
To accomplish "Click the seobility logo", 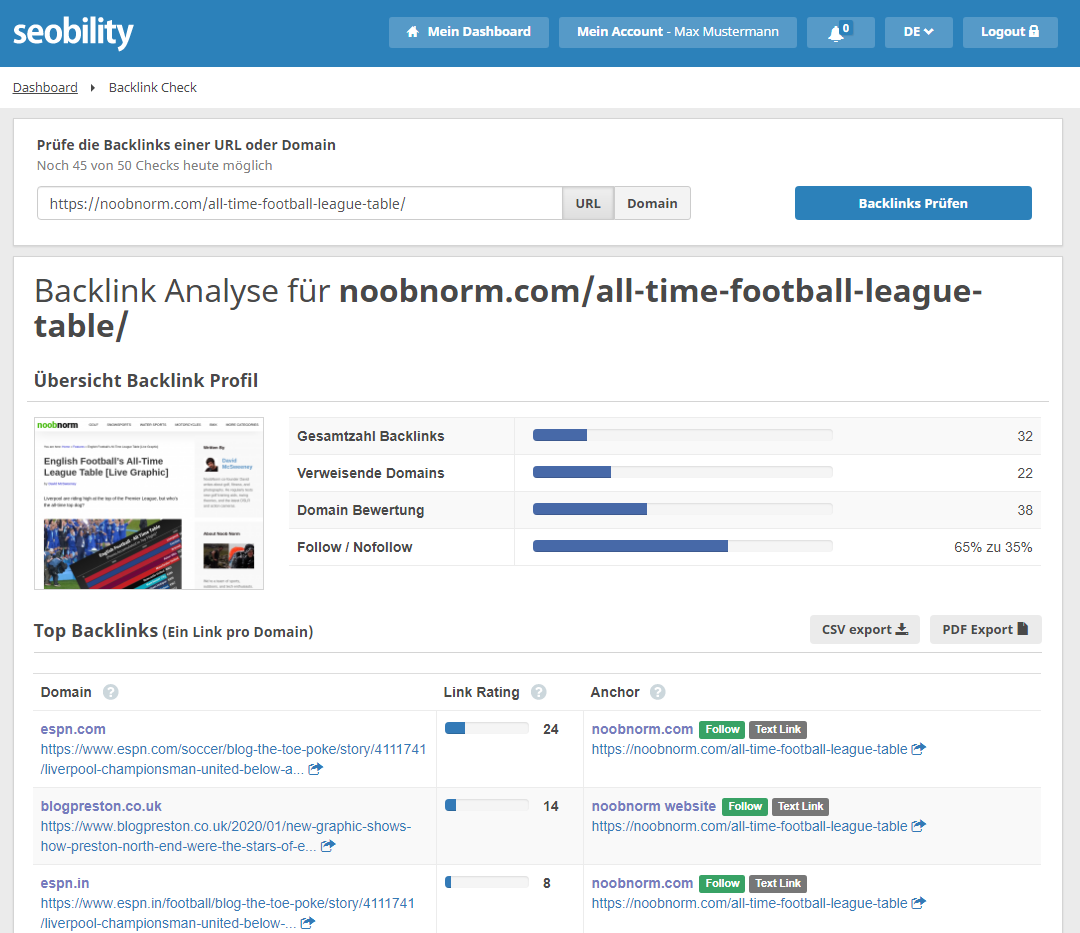I will pyautogui.click(x=73, y=32).
